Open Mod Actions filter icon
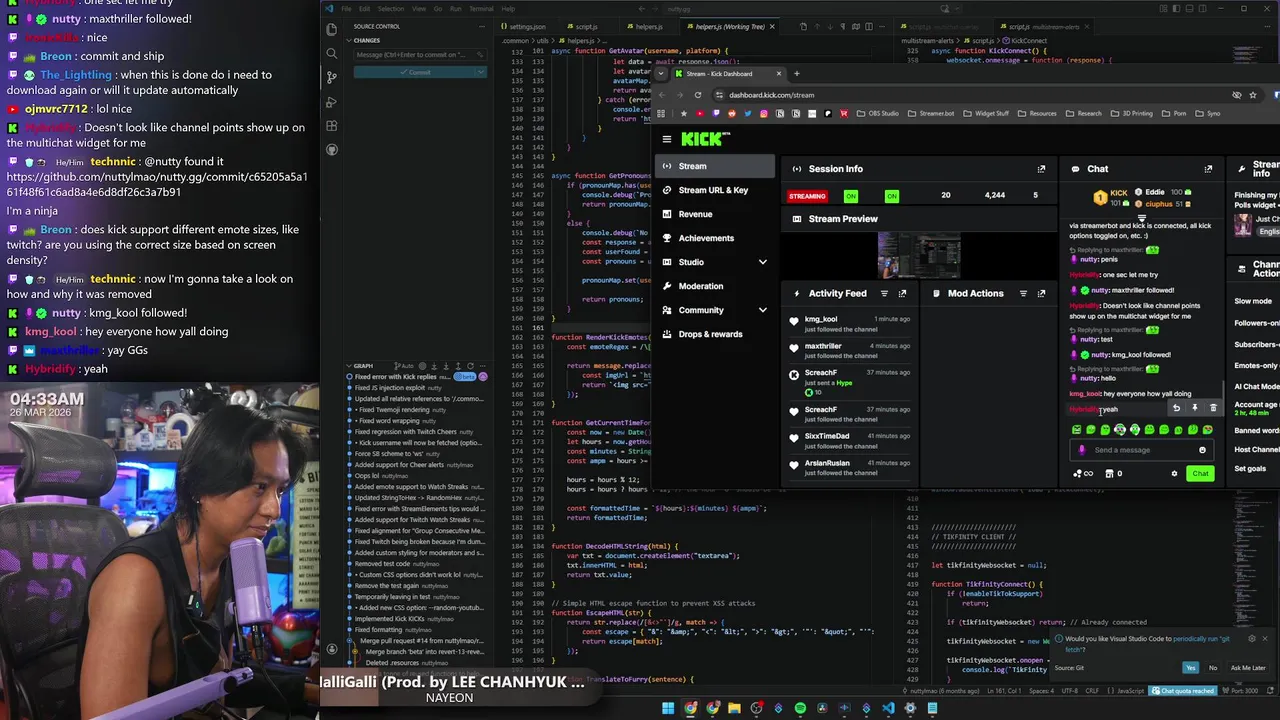Screen dimensions: 1280x720 coord(1023,294)
